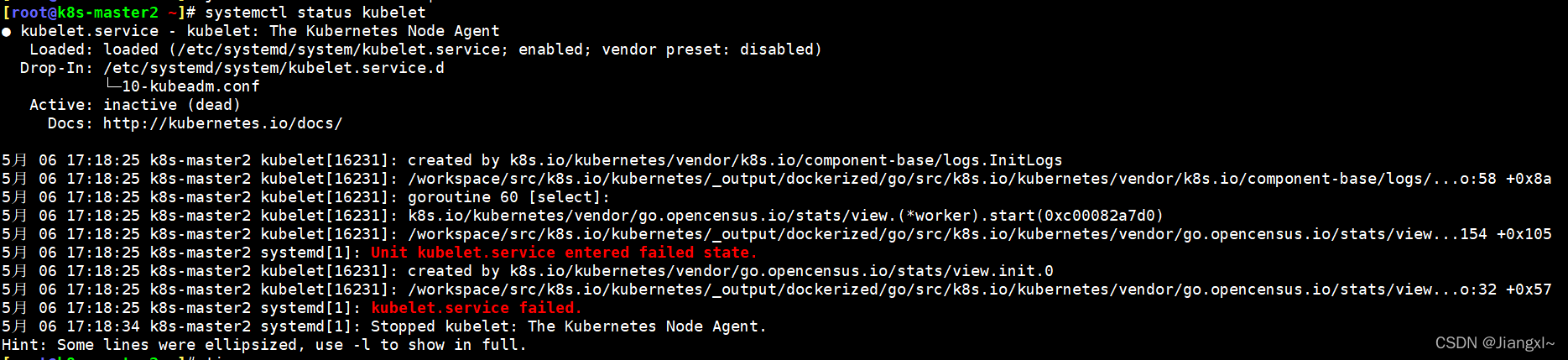Click the 'goroutine 60 [select]:' log text
The image size is (1568, 360).
coord(508,197)
